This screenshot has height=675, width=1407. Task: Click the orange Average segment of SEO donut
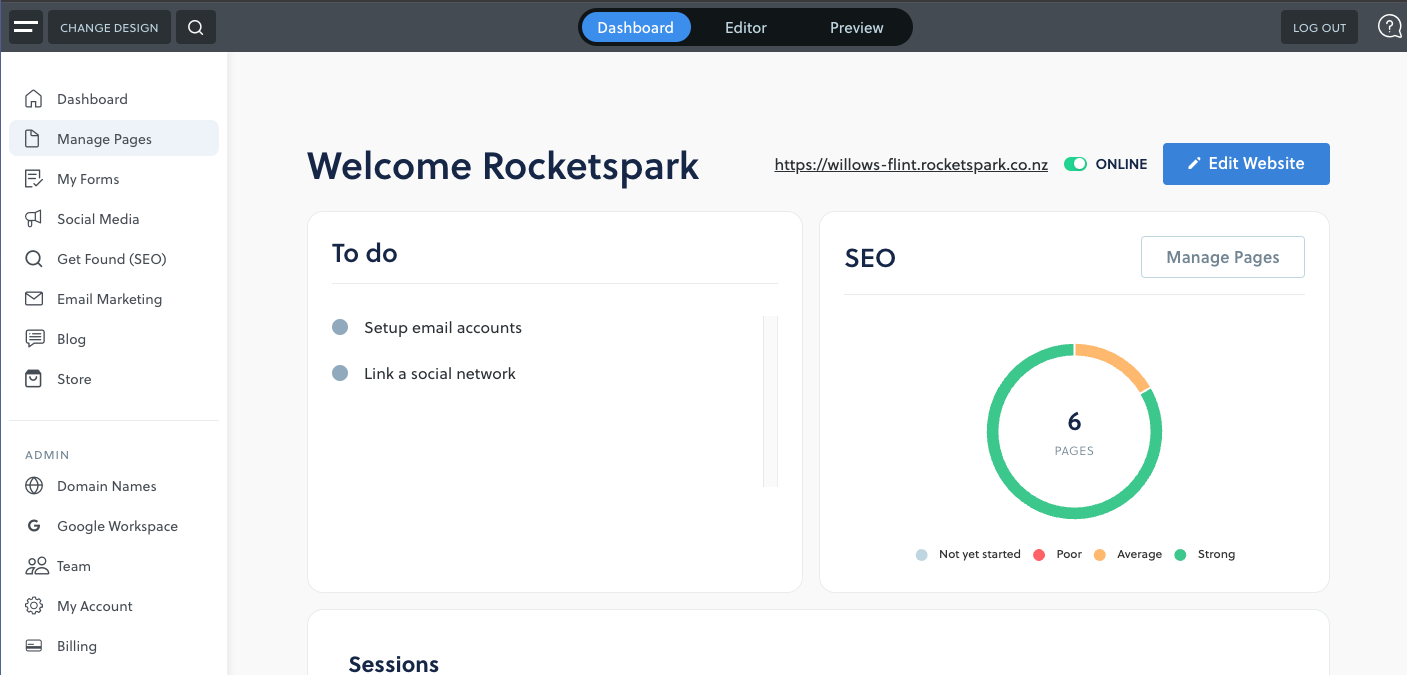click(1116, 360)
